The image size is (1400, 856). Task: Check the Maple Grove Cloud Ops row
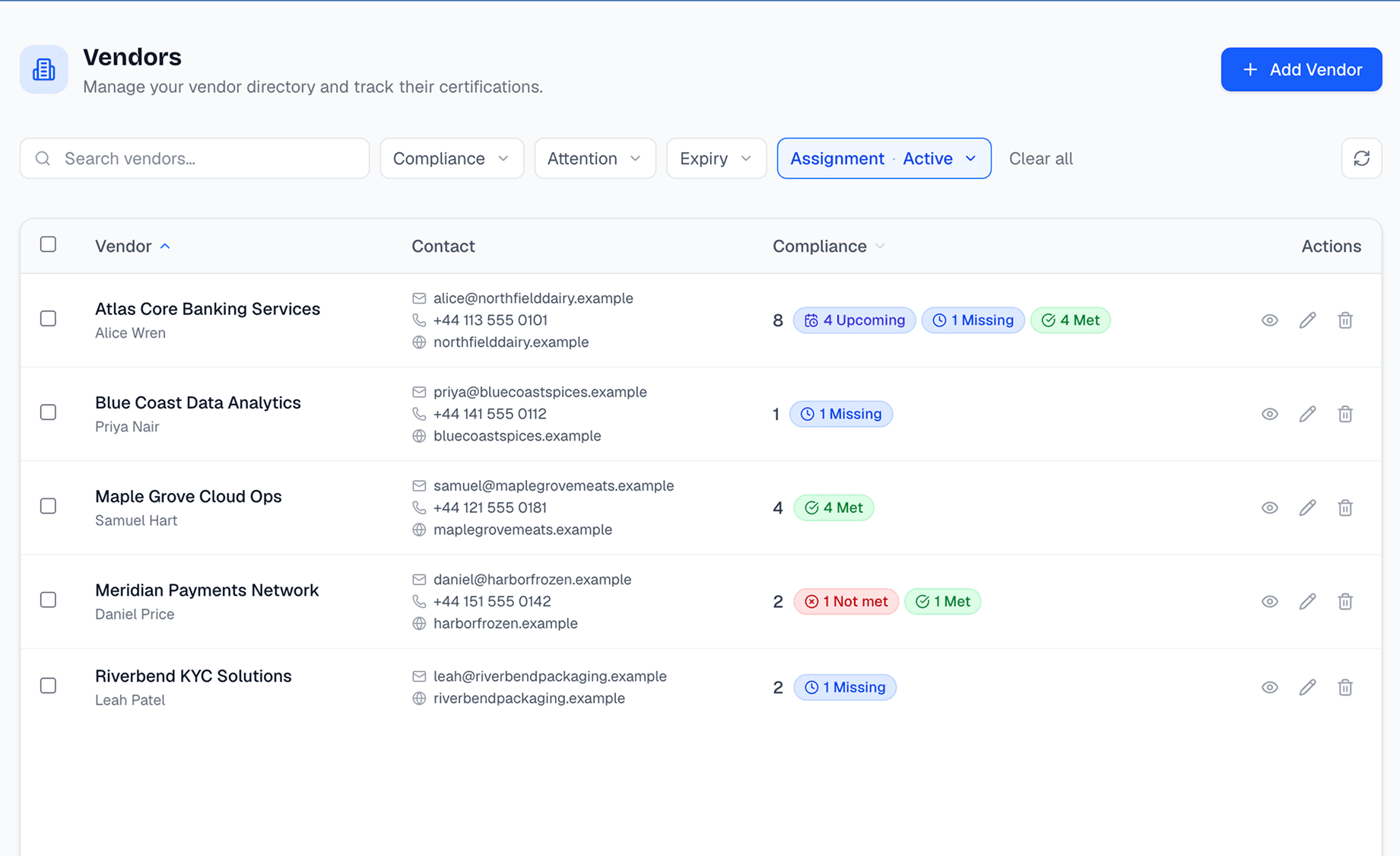coord(48,505)
